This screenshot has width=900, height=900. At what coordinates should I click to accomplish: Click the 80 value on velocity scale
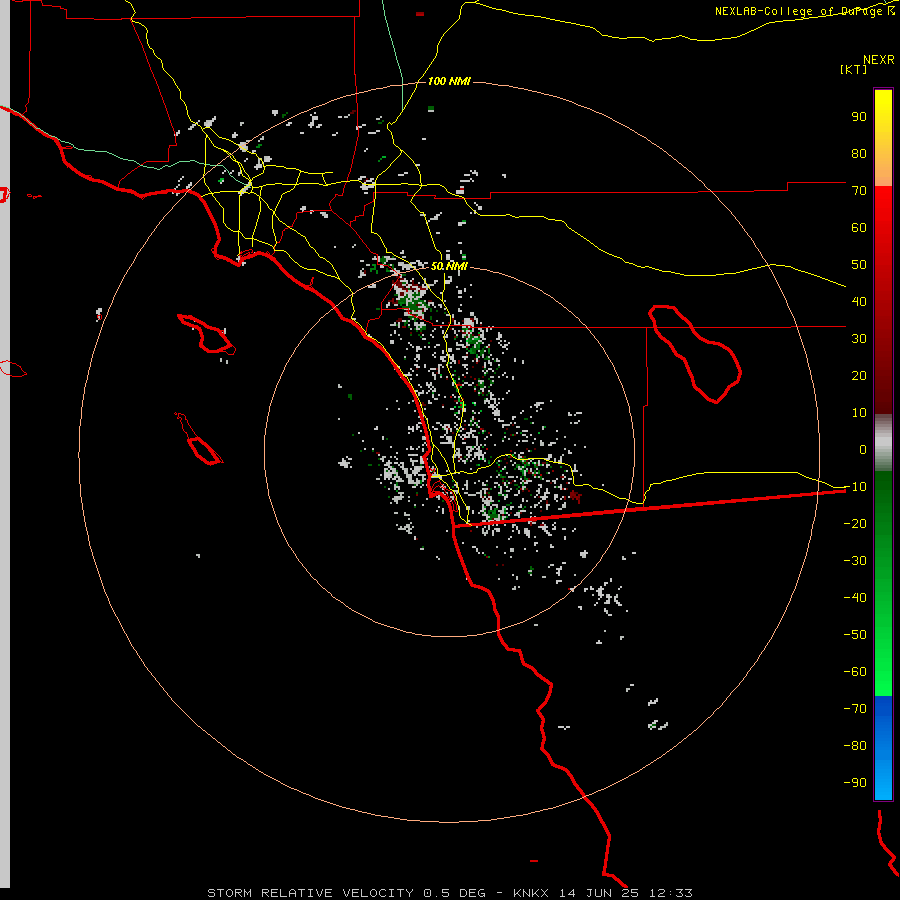pyautogui.click(x=859, y=153)
